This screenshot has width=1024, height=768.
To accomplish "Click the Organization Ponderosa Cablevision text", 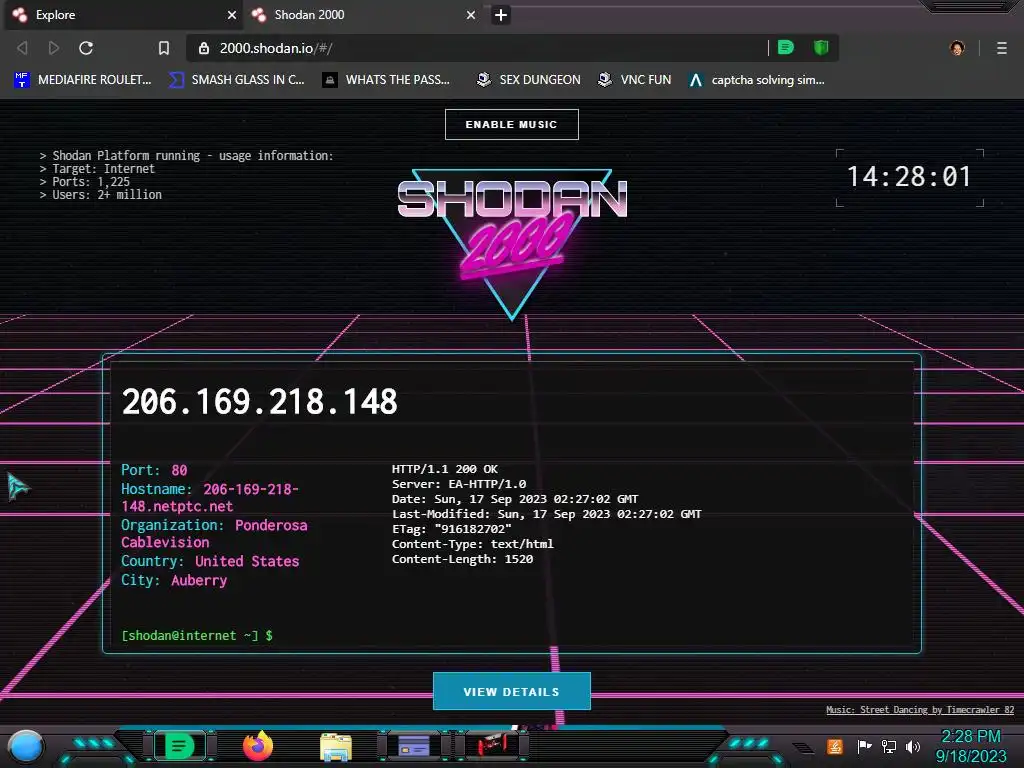I will click(214, 534).
